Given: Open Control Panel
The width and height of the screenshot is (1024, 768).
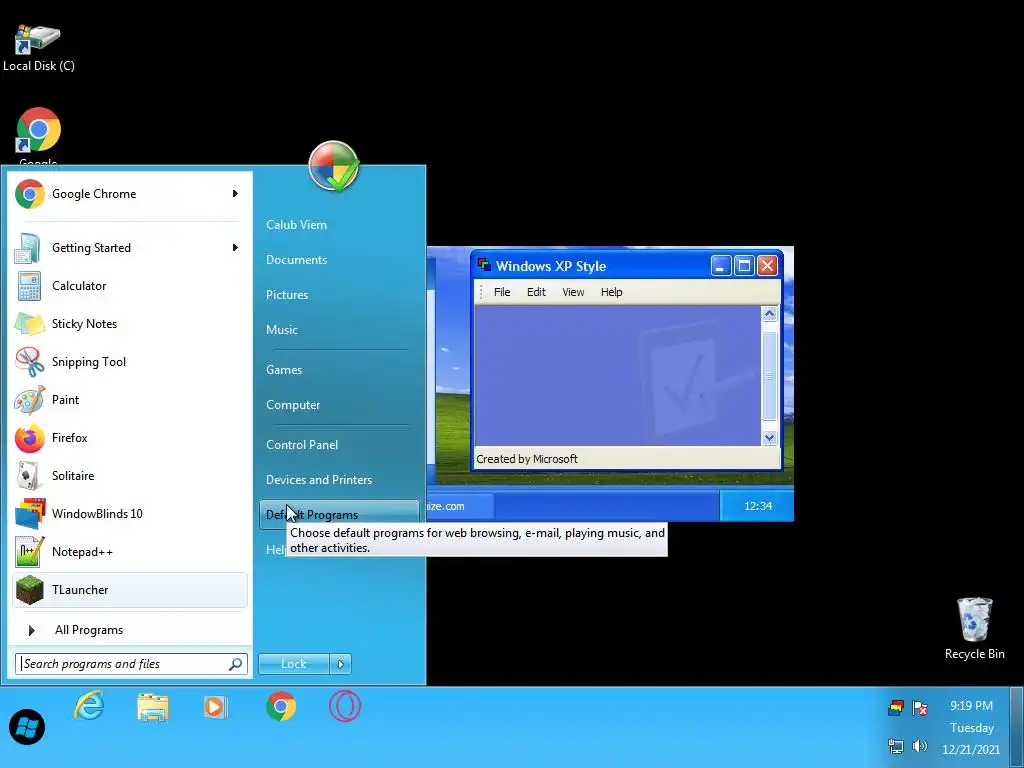Looking at the screenshot, I should point(302,445).
